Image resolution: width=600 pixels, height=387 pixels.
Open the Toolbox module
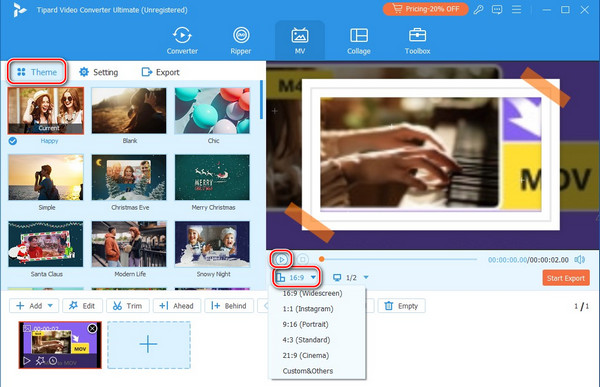417,41
